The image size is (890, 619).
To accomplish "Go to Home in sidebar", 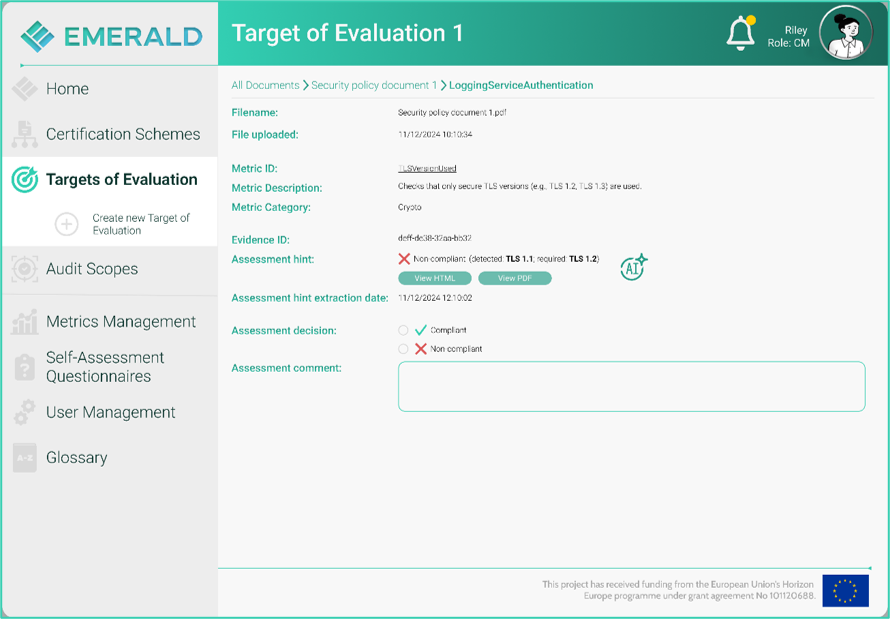I will point(67,89).
